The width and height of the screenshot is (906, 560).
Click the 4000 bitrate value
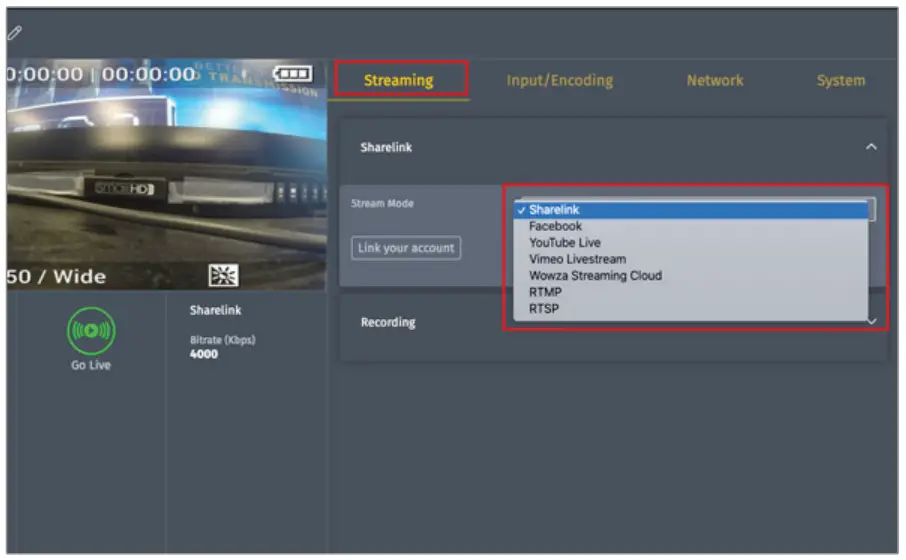[x=204, y=354]
